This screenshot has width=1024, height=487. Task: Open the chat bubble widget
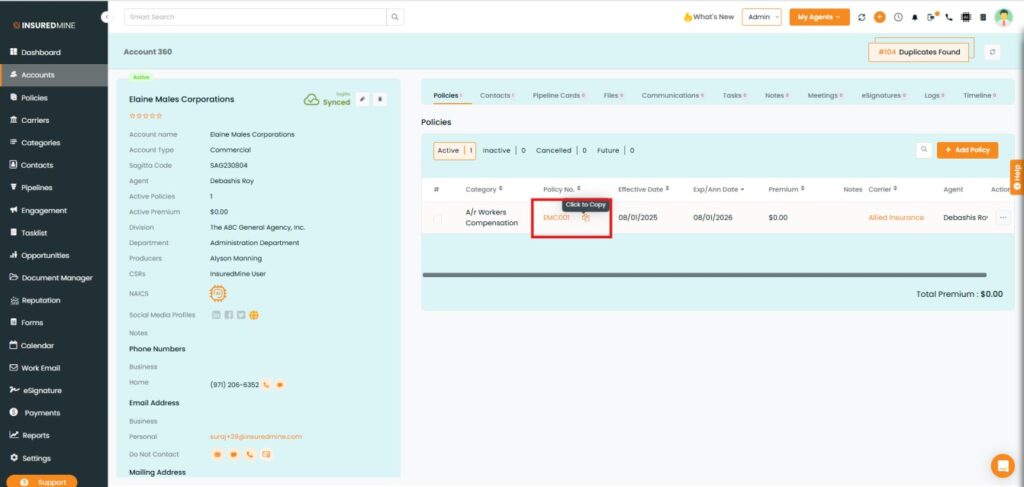click(1002, 465)
